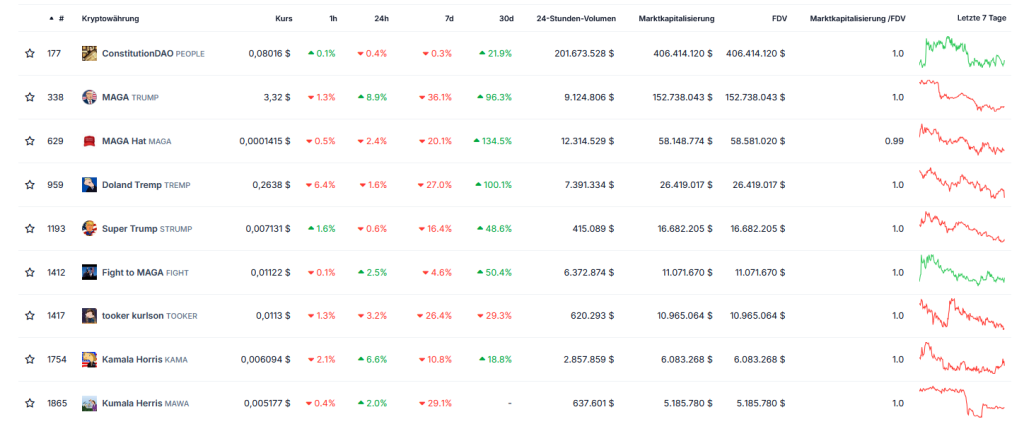The height and width of the screenshot is (424, 1024).
Task: Sort the table by 24h change
Action: coord(381,19)
